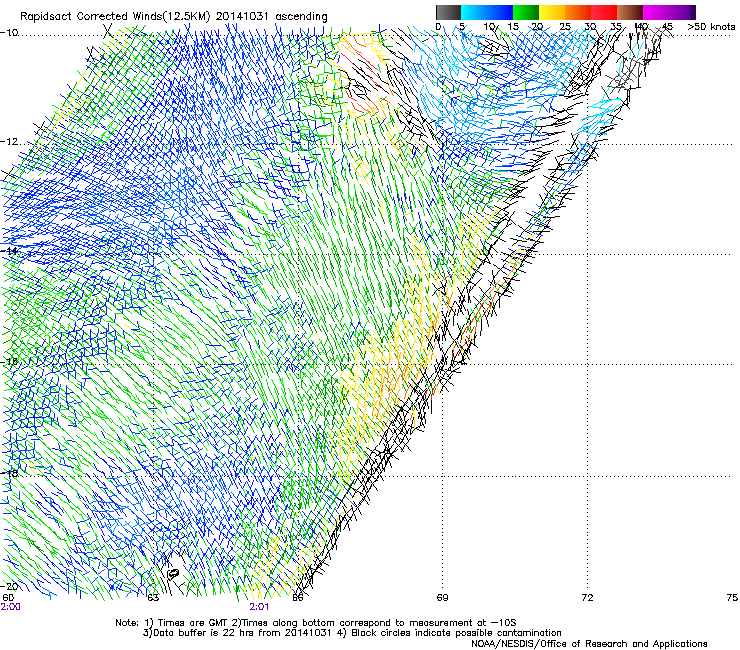Click the 63 longitude axis label
Screen dimensions: 740x650
pos(153,598)
